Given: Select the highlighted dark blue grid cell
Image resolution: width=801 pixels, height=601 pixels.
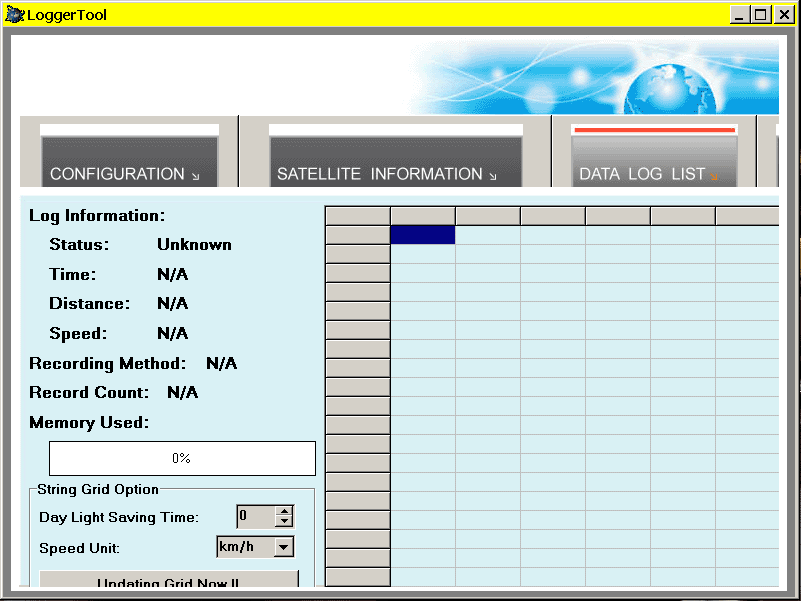Looking at the screenshot, I should point(422,235).
